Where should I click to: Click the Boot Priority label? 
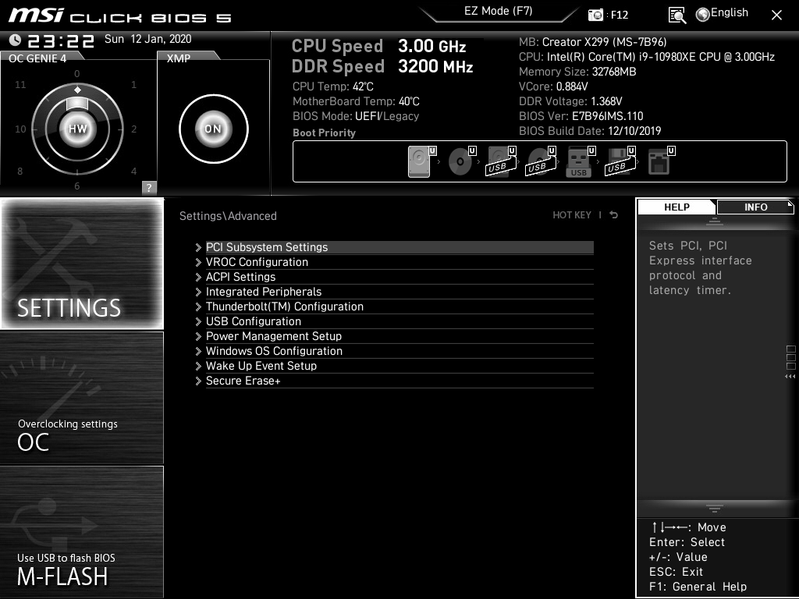point(324,132)
